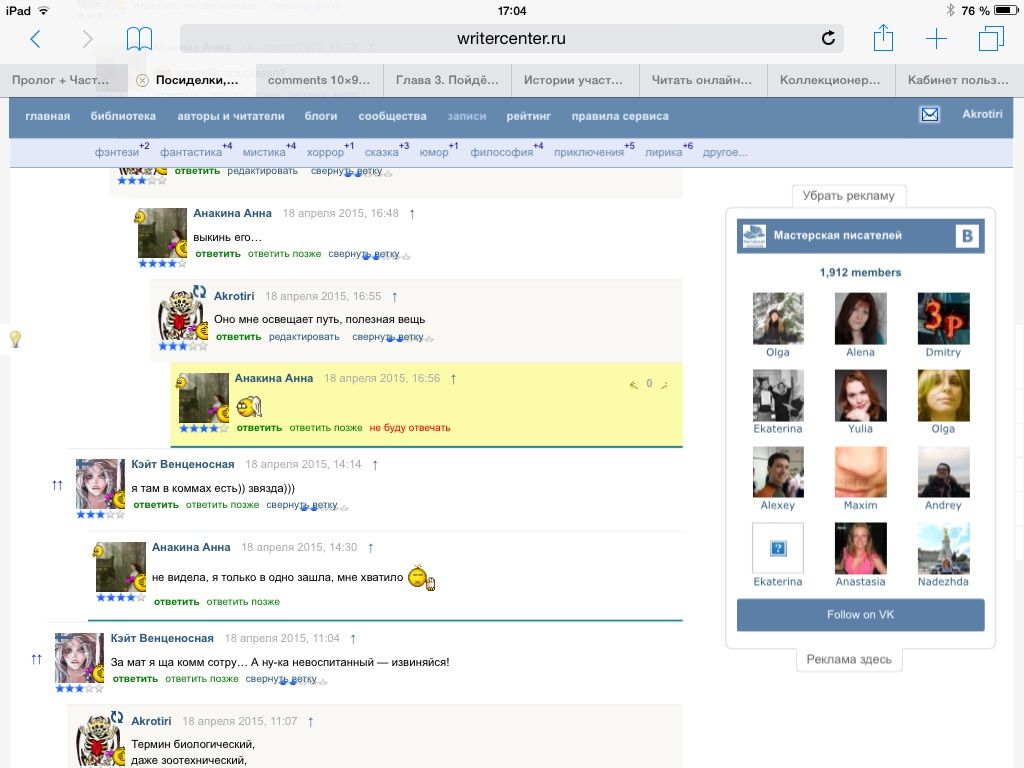
Task: Choose не буду отвечать on highlighted comment
Action: pyautogui.click(x=410, y=428)
